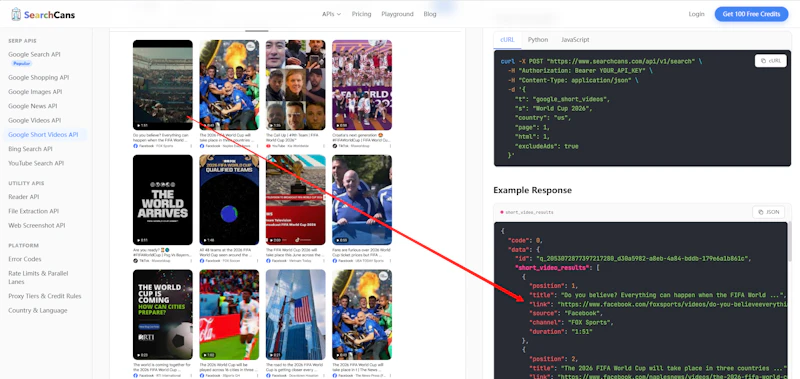This screenshot has width=800, height=379.
Task: Open Google News API in sidebar
Action: click(x=33, y=106)
